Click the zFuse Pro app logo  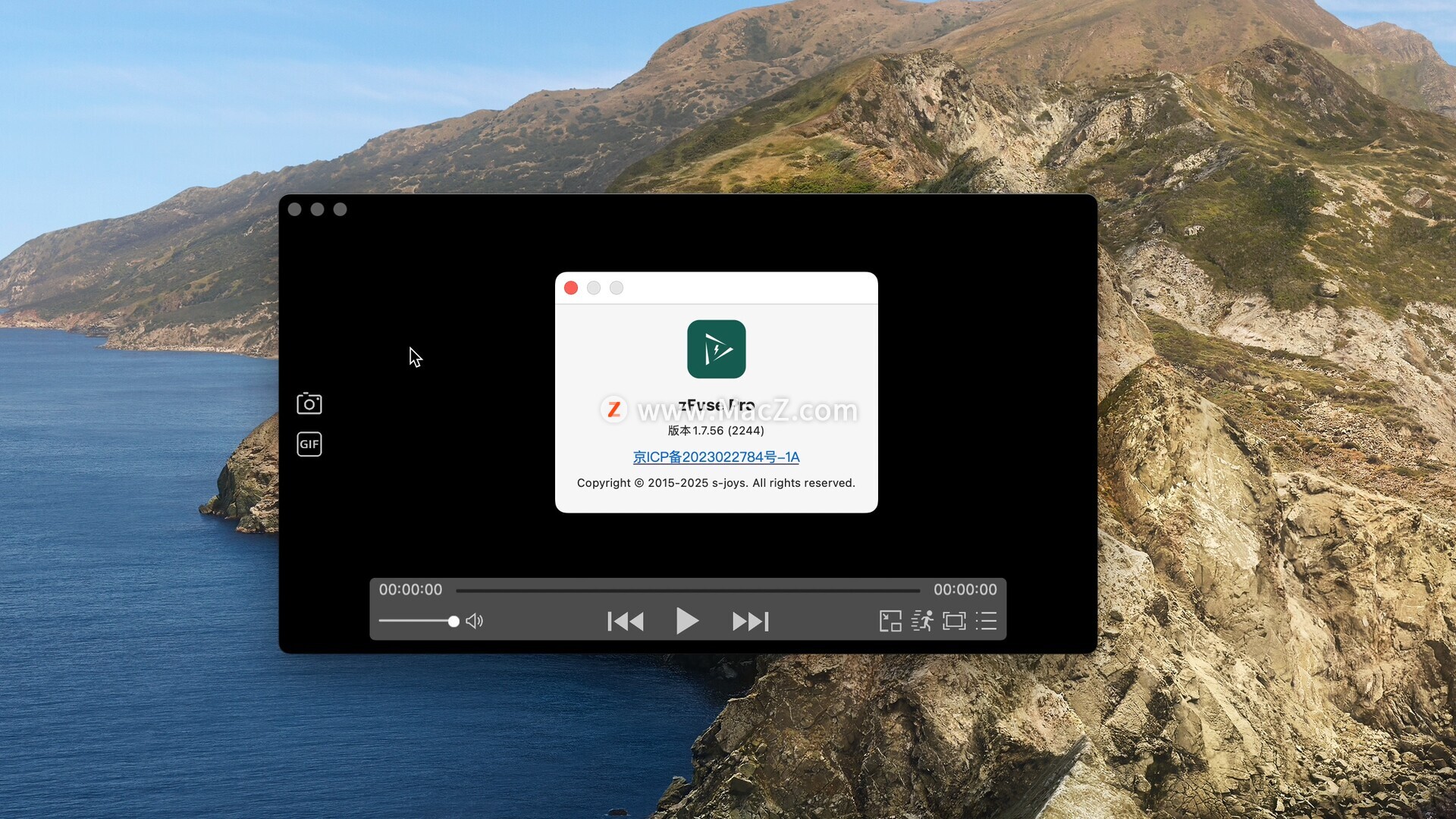[716, 349]
